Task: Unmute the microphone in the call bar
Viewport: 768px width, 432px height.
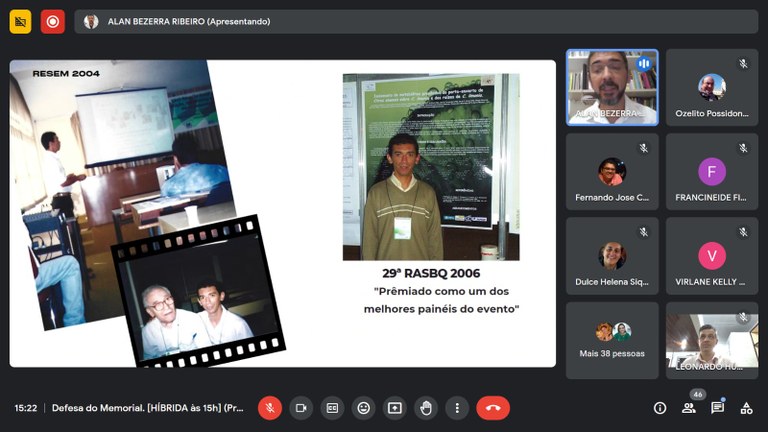Action: coord(269,408)
